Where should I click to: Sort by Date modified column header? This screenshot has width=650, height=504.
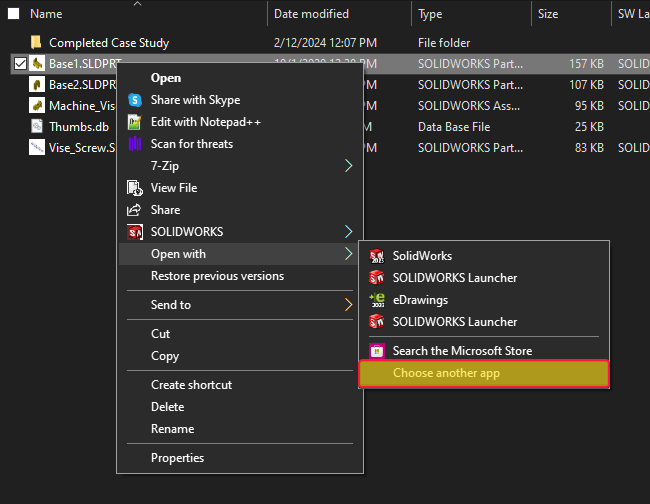(311, 14)
